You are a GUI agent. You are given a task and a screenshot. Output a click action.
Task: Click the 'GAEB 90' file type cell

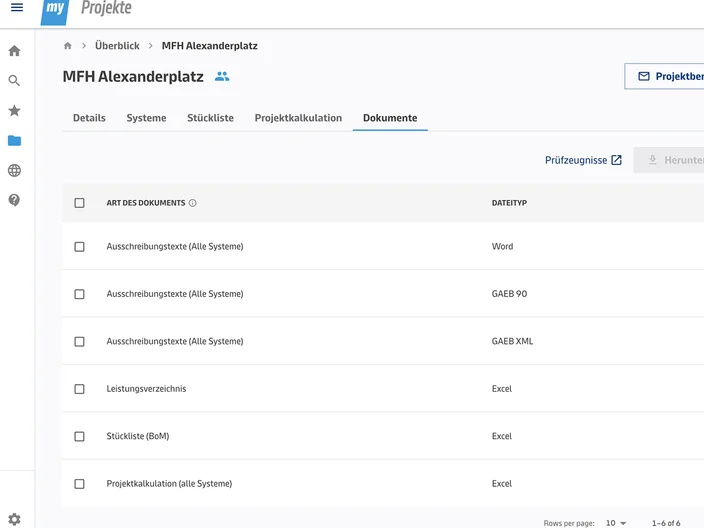(x=509, y=294)
